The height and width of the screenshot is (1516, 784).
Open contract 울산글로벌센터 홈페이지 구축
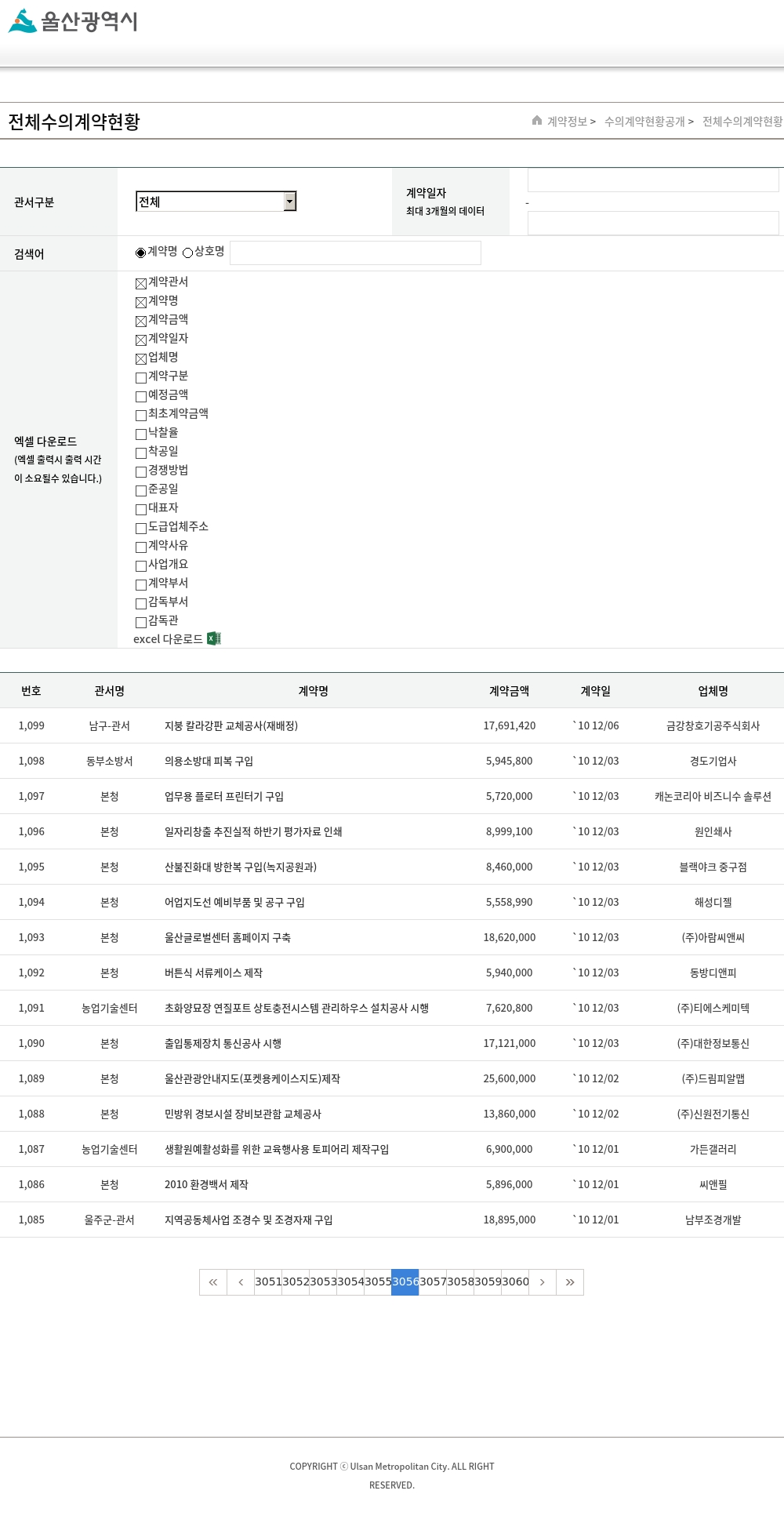click(x=227, y=937)
